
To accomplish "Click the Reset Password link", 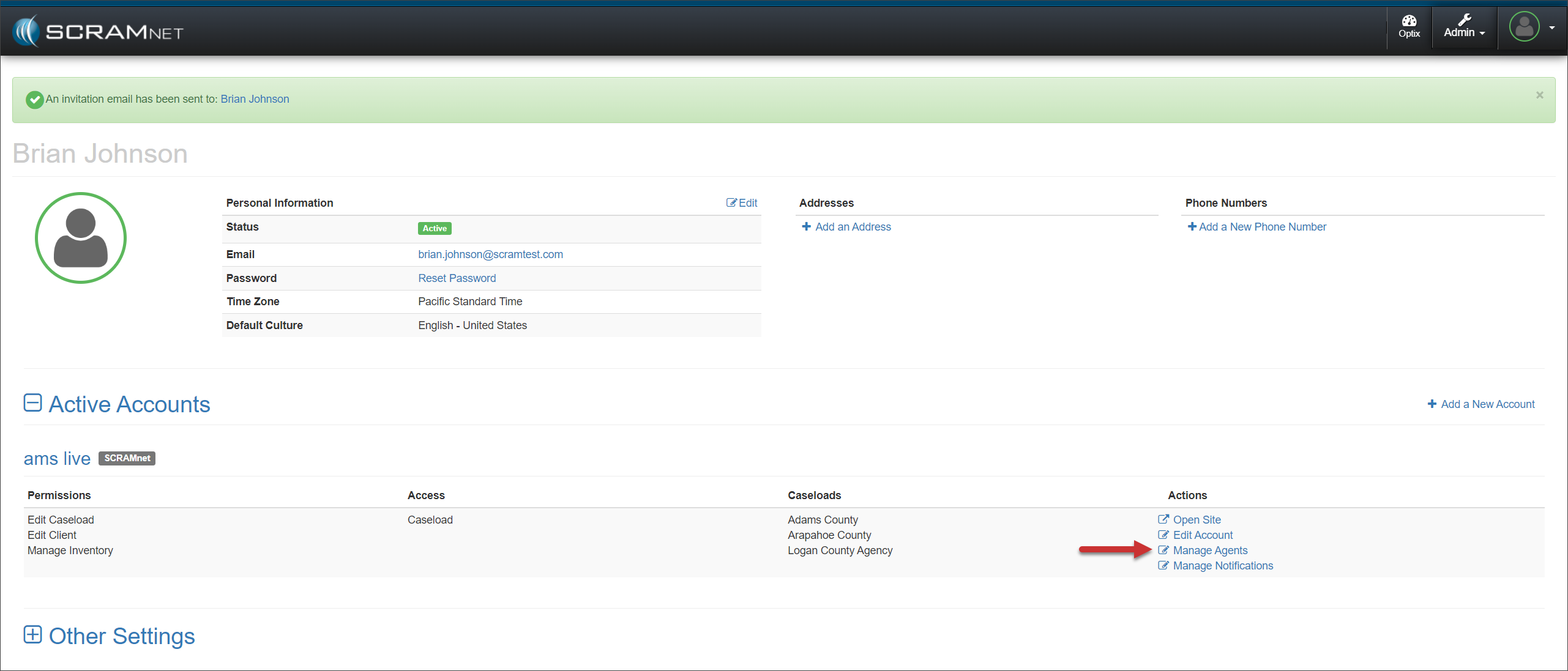I will point(457,278).
